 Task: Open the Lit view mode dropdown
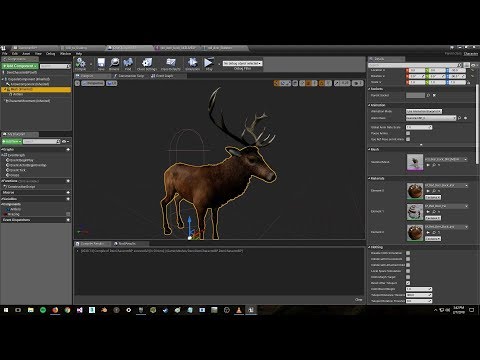click(x=112, y=83)
